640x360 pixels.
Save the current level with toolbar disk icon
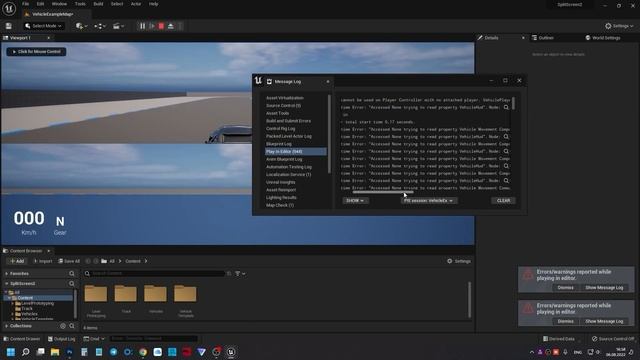coord(9,26)
